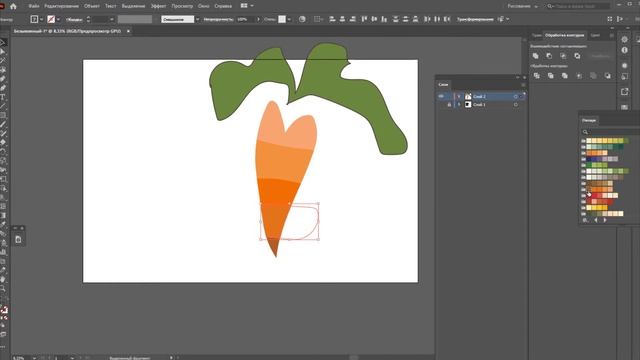
Task: Apply Merge pathfinder
Action: [565, 76]
